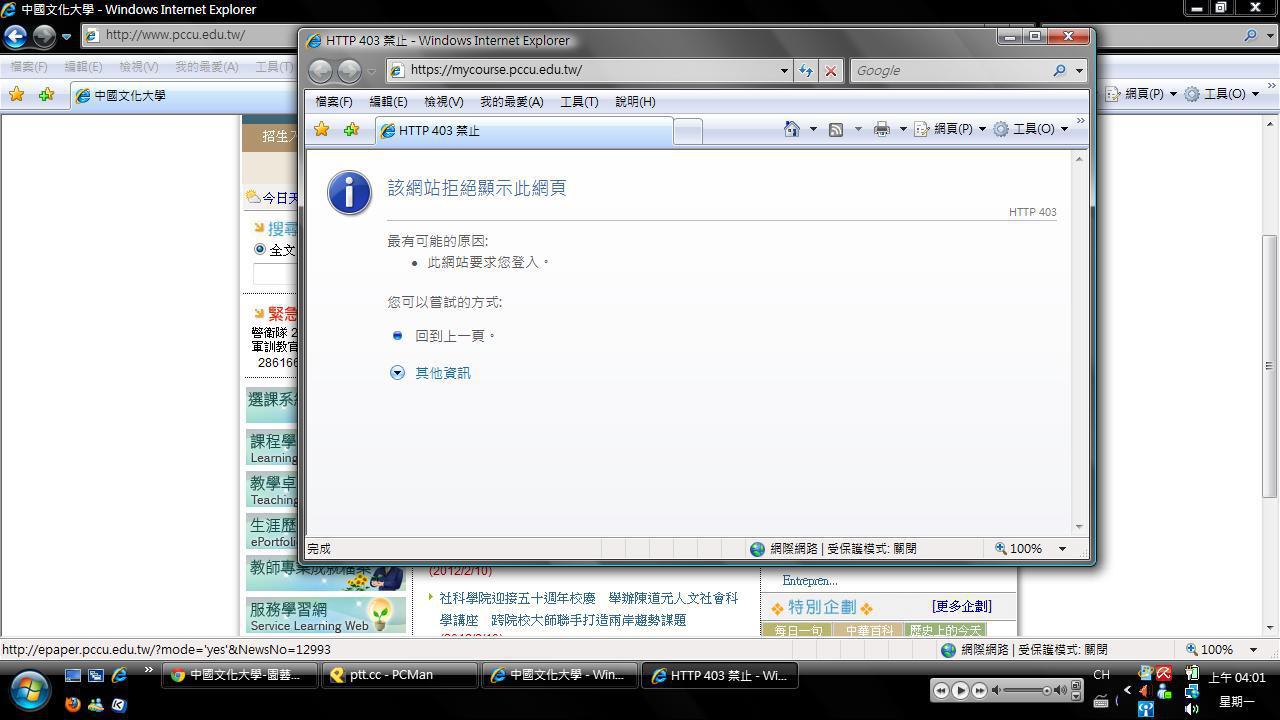Screen dimensions: 1280x720
Task: Open the 網頁(P) Page menu in the HTTP 403 window
Action: click(x=950, y=129)
